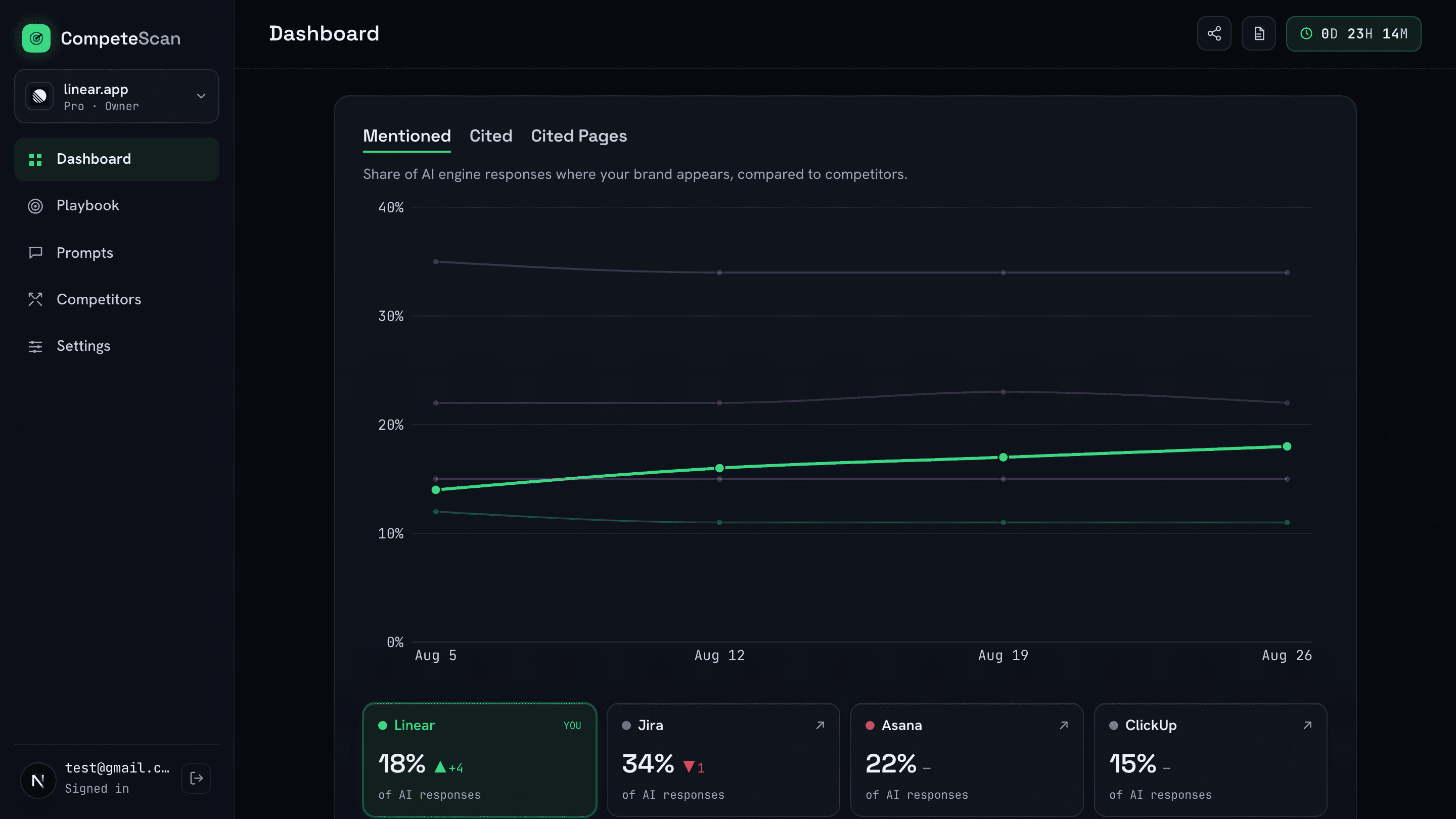The height and width of the screenshot is (819, 1456).
Task: Click the red Asana color dot
Action: 870,726
